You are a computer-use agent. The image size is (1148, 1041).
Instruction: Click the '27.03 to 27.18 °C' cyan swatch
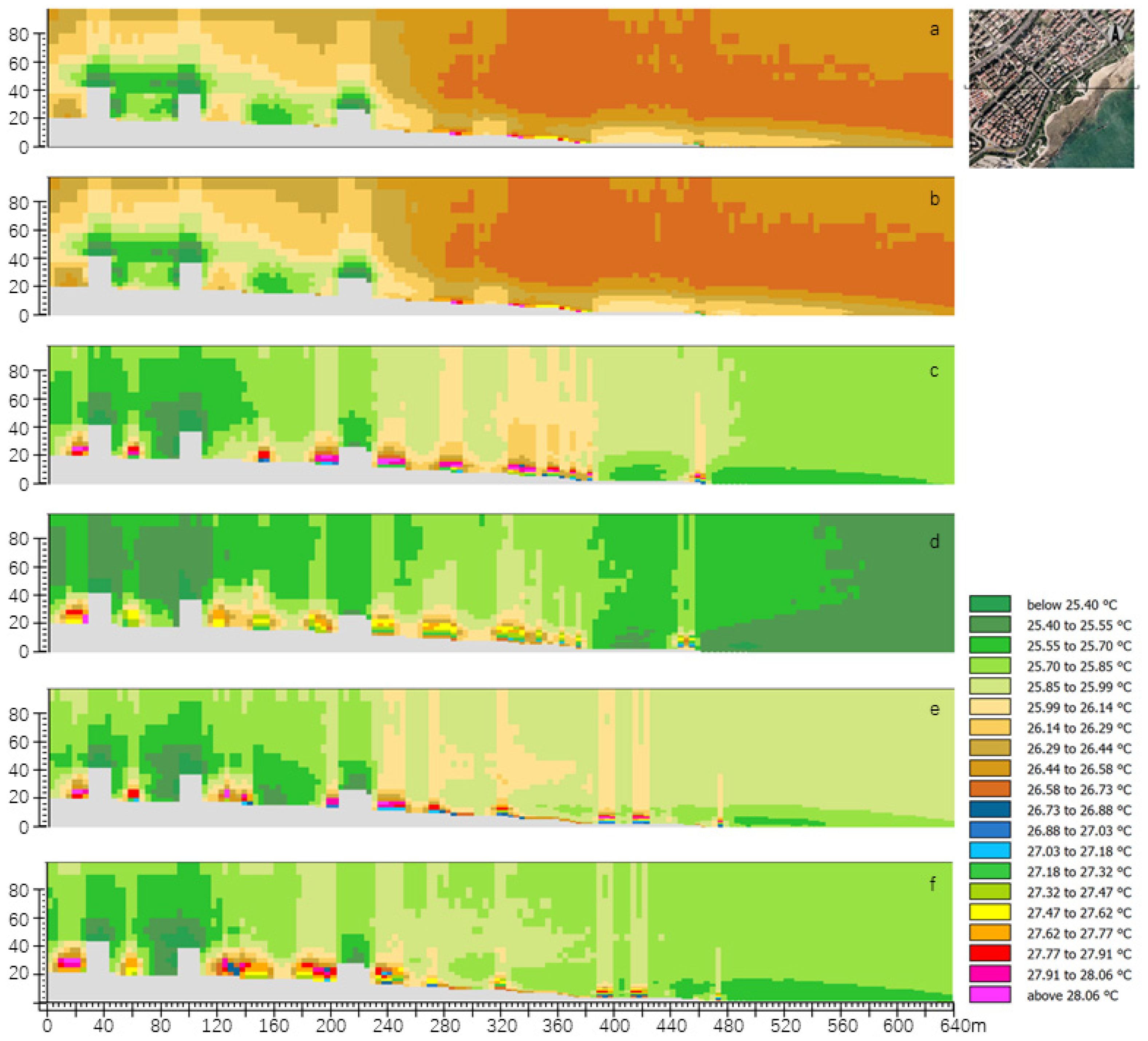click(x=990, y=850)
